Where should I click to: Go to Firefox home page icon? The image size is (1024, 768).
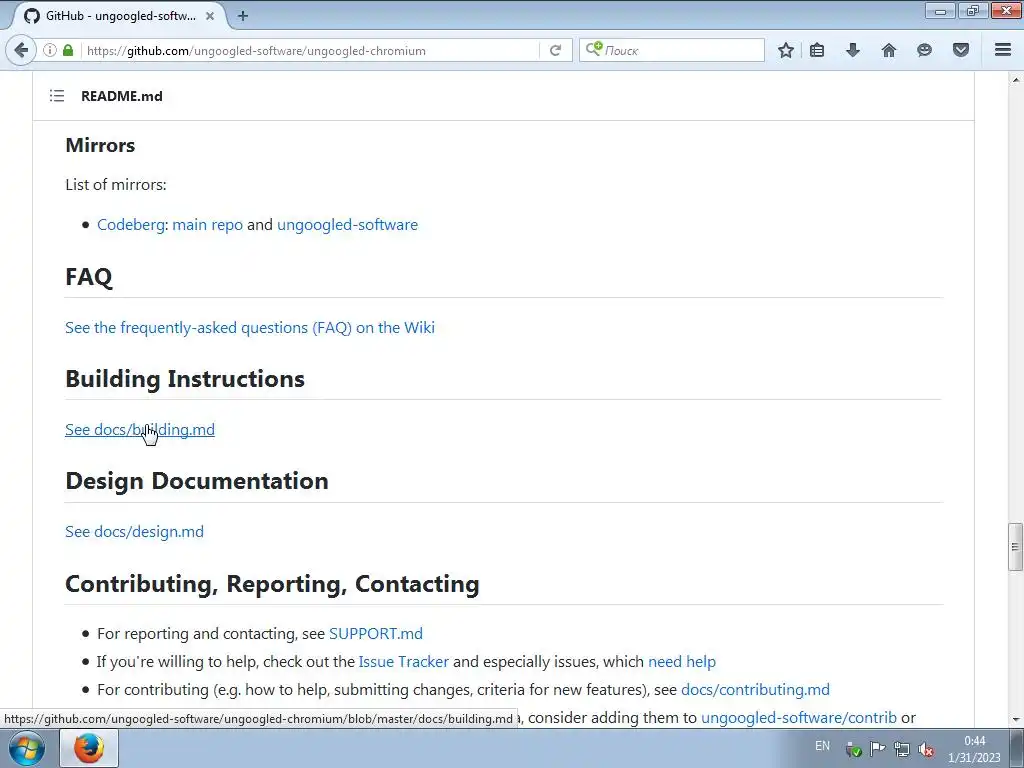889,50
